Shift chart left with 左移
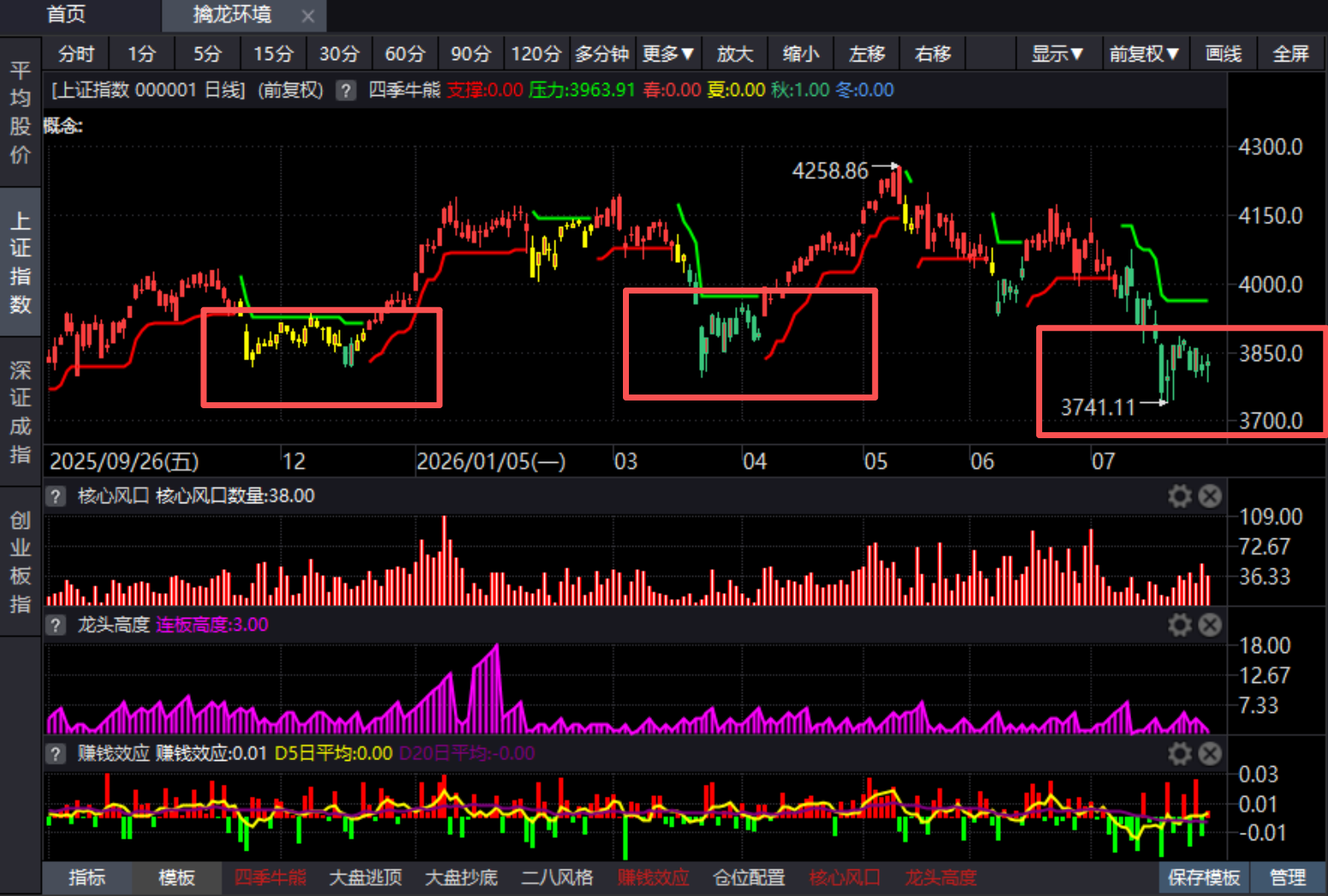Screen dimensions: 1328x896 [867, 54]
